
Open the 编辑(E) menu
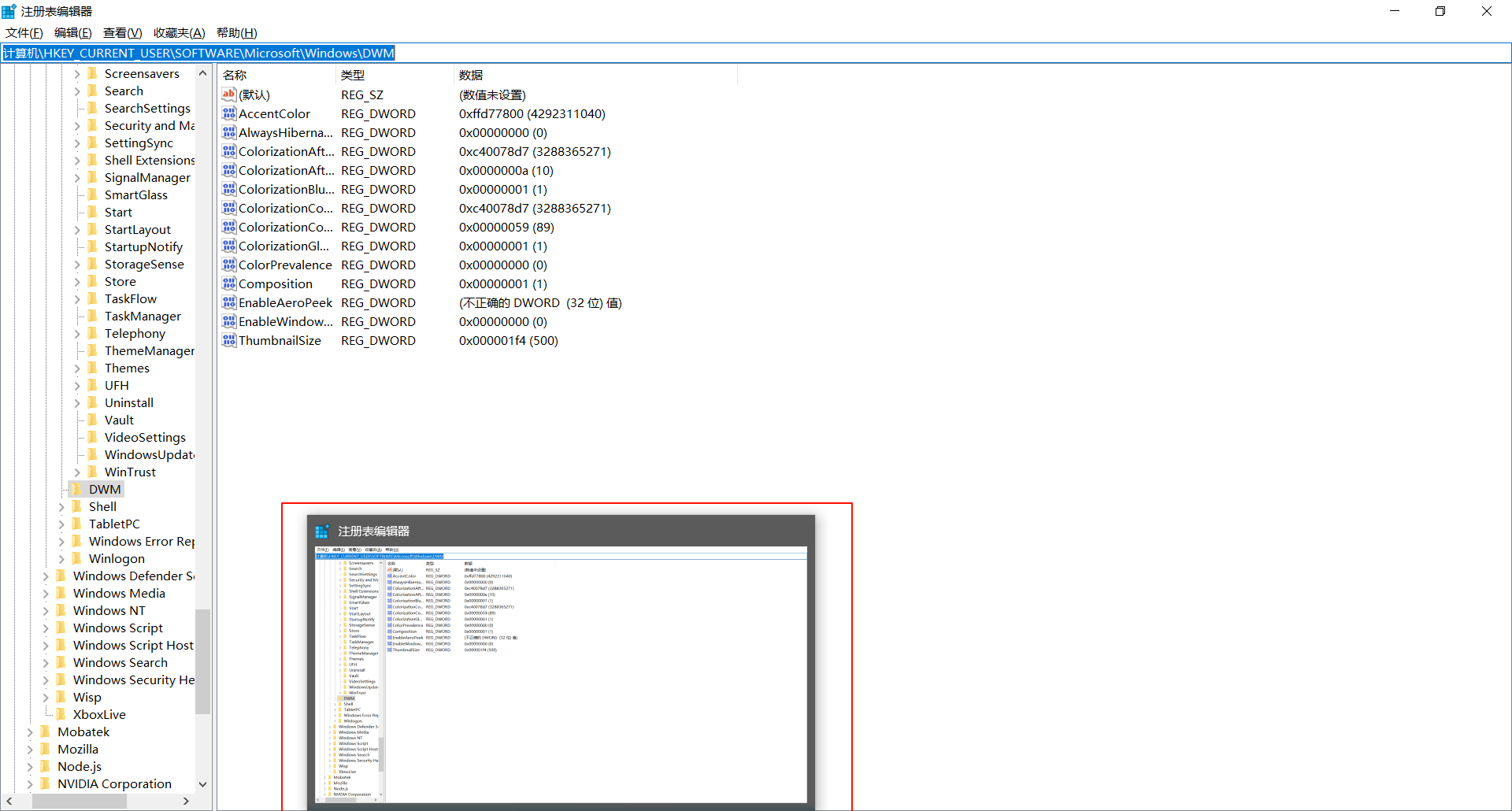tap(73, 32)
